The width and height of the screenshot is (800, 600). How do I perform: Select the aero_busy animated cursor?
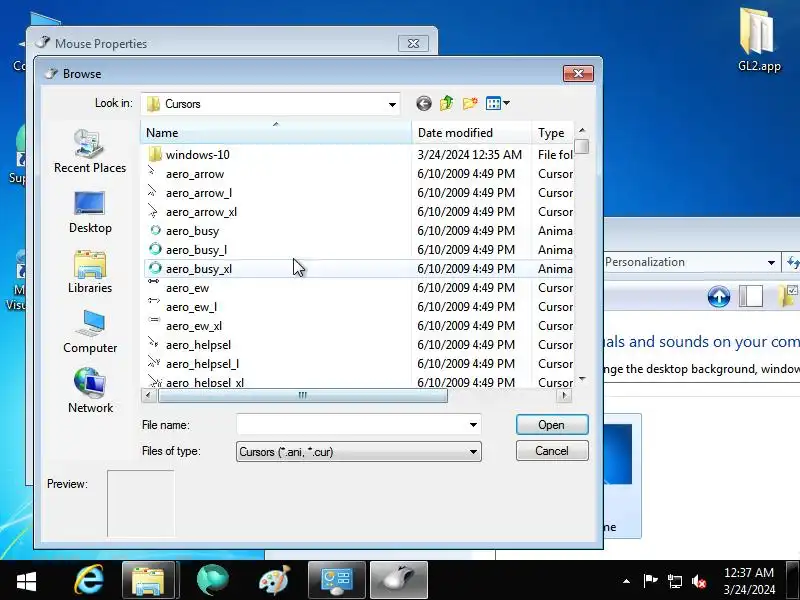192,231
